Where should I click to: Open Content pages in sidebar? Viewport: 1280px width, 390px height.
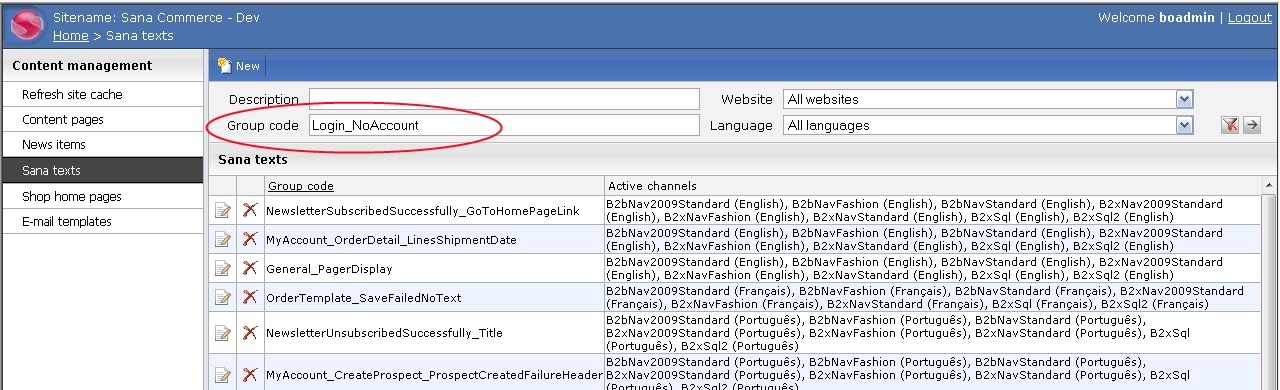[102, 120]
